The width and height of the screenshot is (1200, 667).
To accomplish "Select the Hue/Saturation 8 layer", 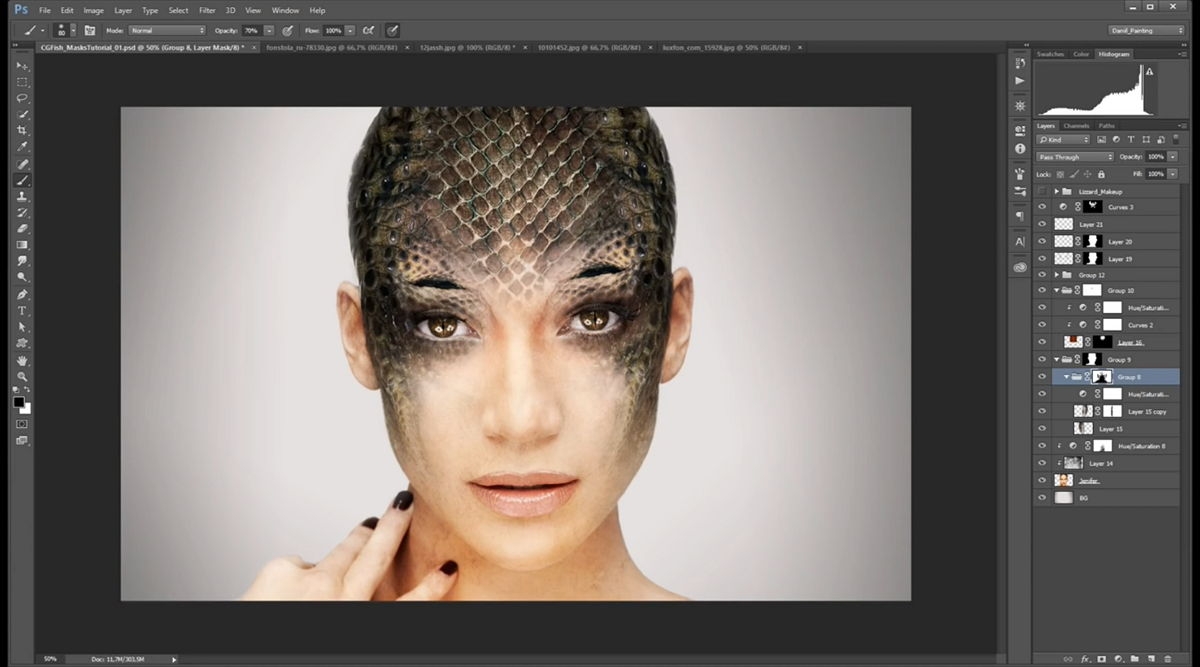I will pos(1106,446).
